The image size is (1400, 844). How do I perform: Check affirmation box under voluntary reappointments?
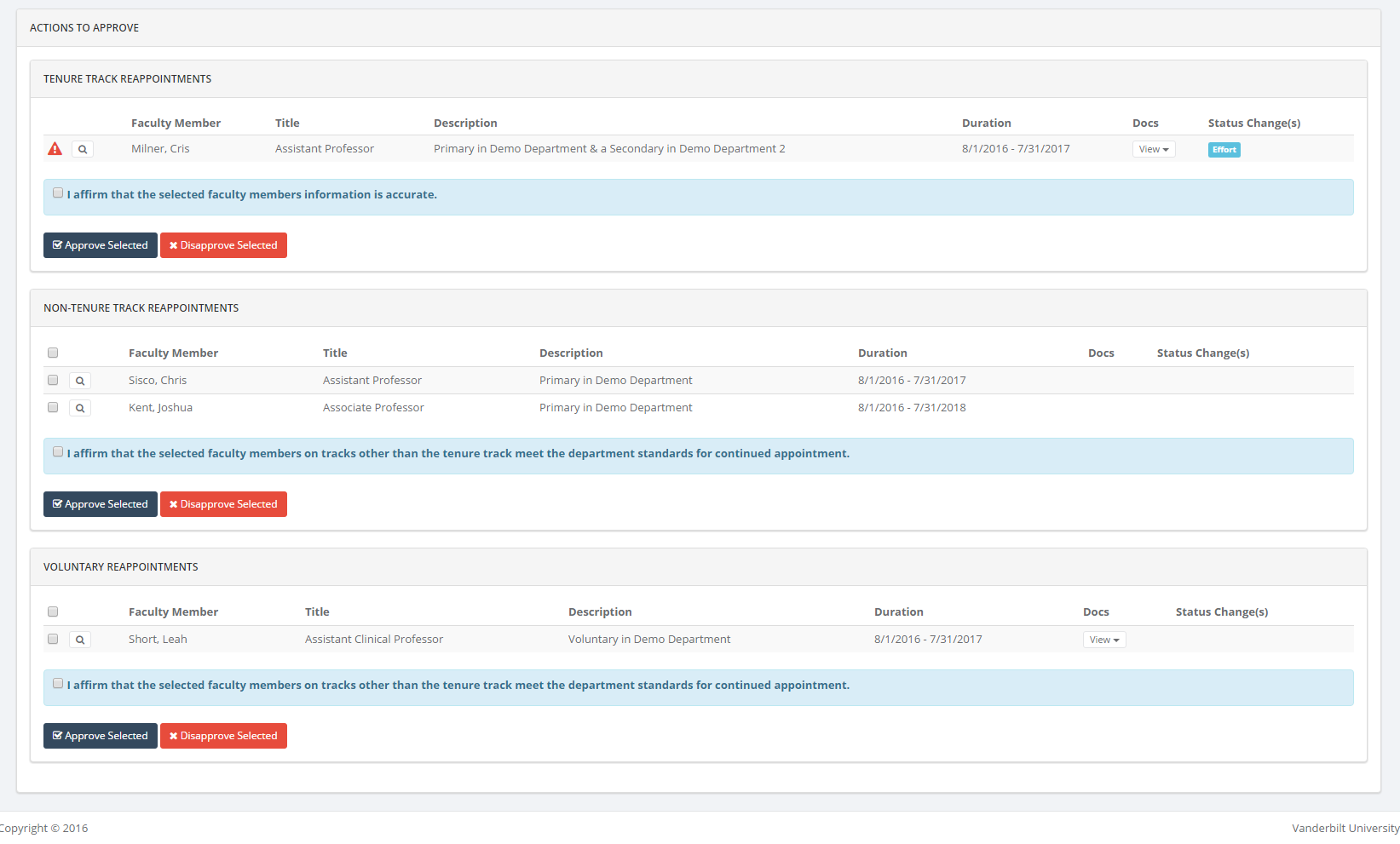58,684
